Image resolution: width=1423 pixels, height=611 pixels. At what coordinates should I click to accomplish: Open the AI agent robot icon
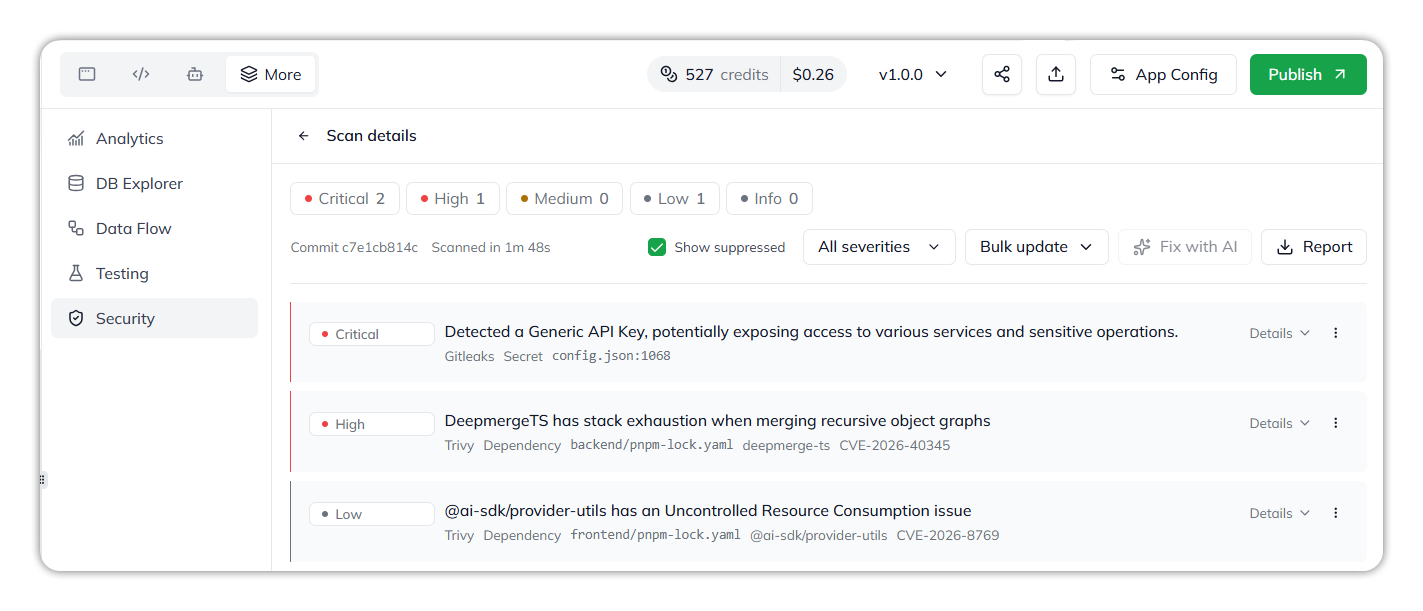click(x=195, y=74)
